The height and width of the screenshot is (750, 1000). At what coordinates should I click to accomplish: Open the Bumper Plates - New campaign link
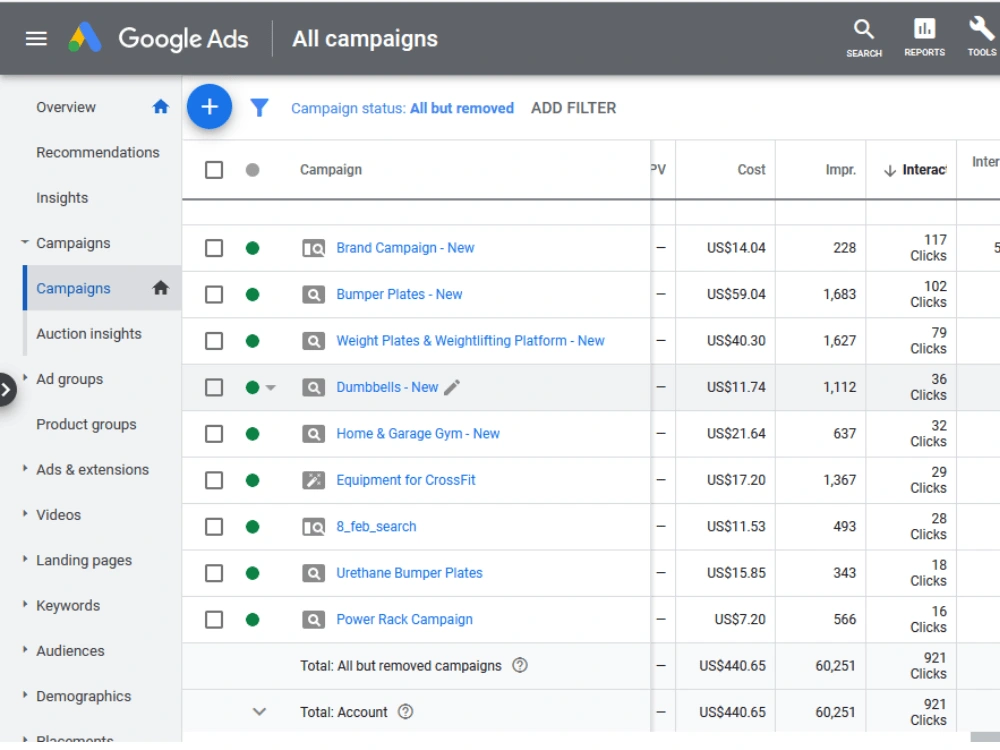point(399,295)
